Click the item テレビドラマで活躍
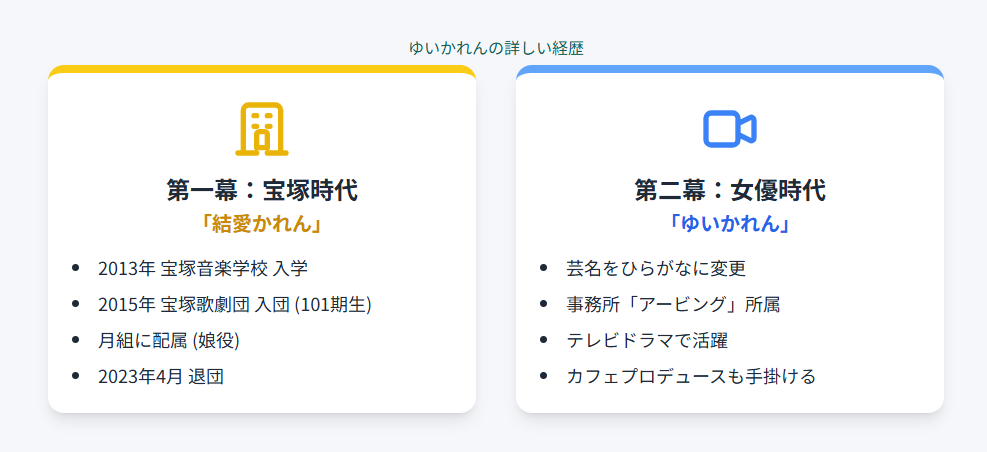987x452 pixels. (x=646, y=340)
